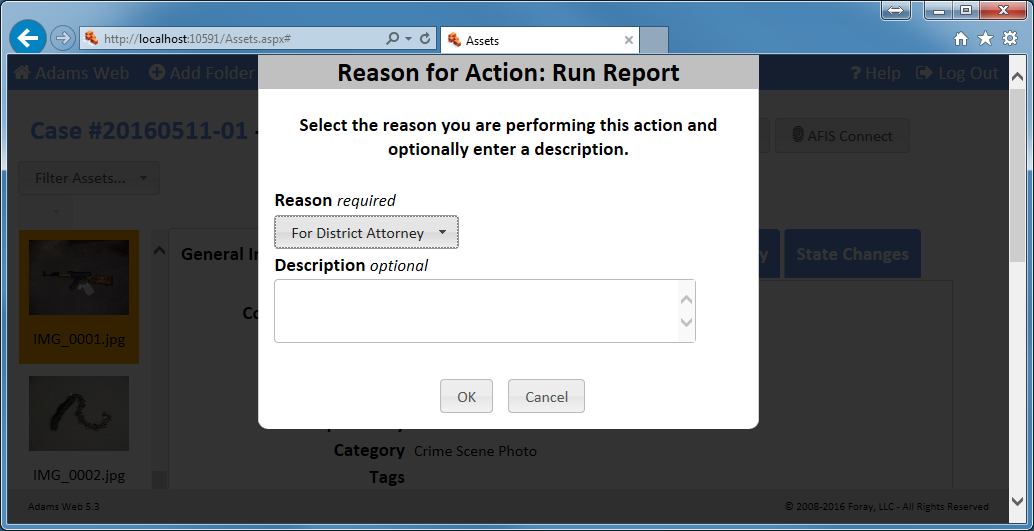
Task: Switch to the State Changes tab
Action: [852, 254]
